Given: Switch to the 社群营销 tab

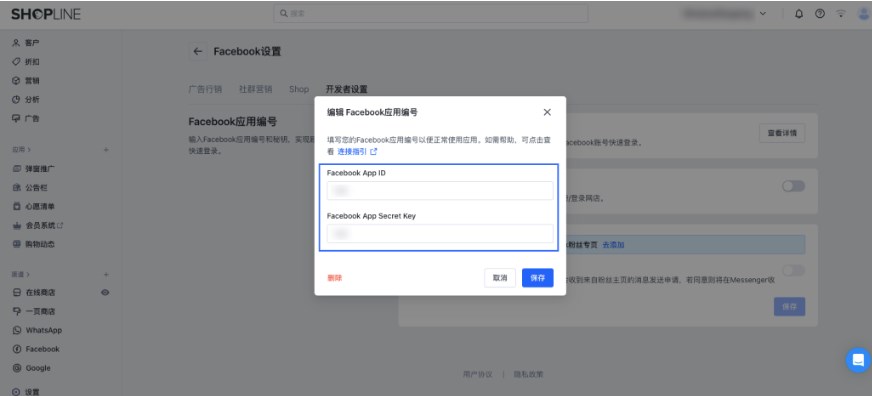Looking at the screenshot, I should 256,89.
